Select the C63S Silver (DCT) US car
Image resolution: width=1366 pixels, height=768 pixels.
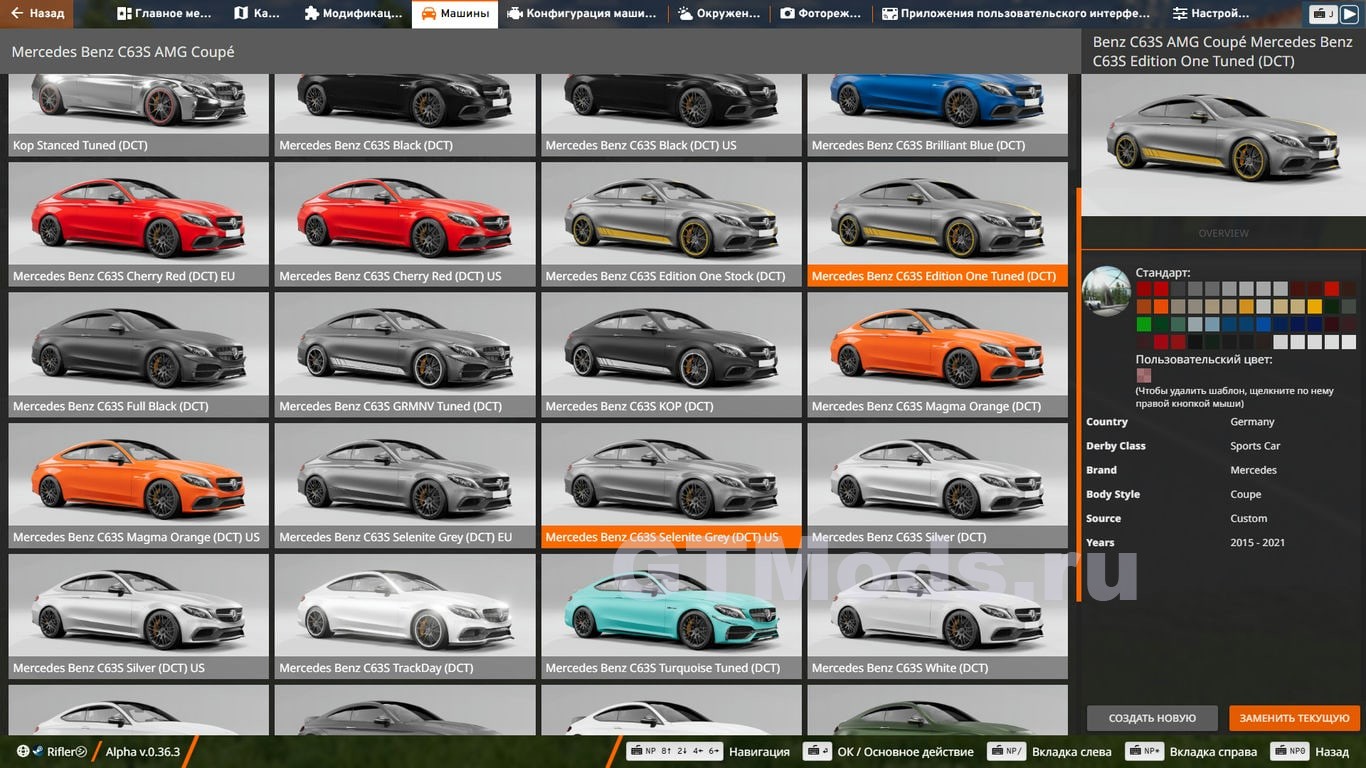pos(139,617)
